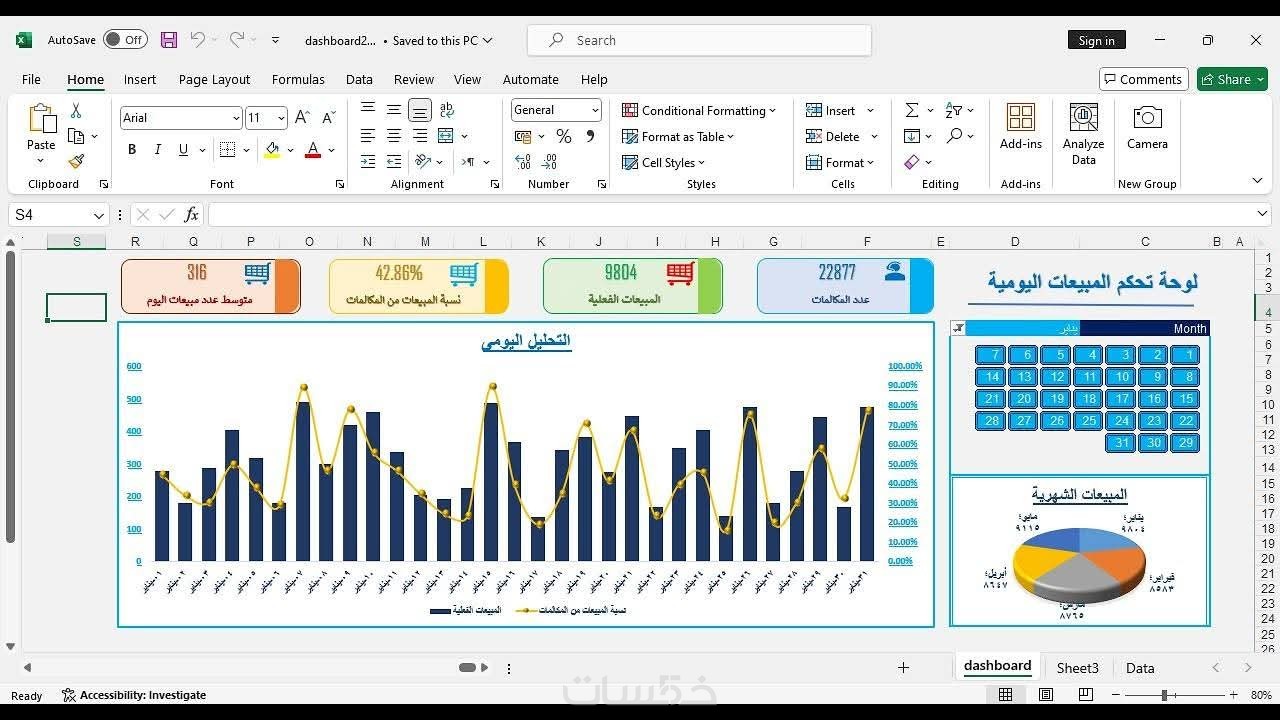Expand Format as Table menu
The width and height of the screenshot is (1280, 720).
tap(678, 137)
